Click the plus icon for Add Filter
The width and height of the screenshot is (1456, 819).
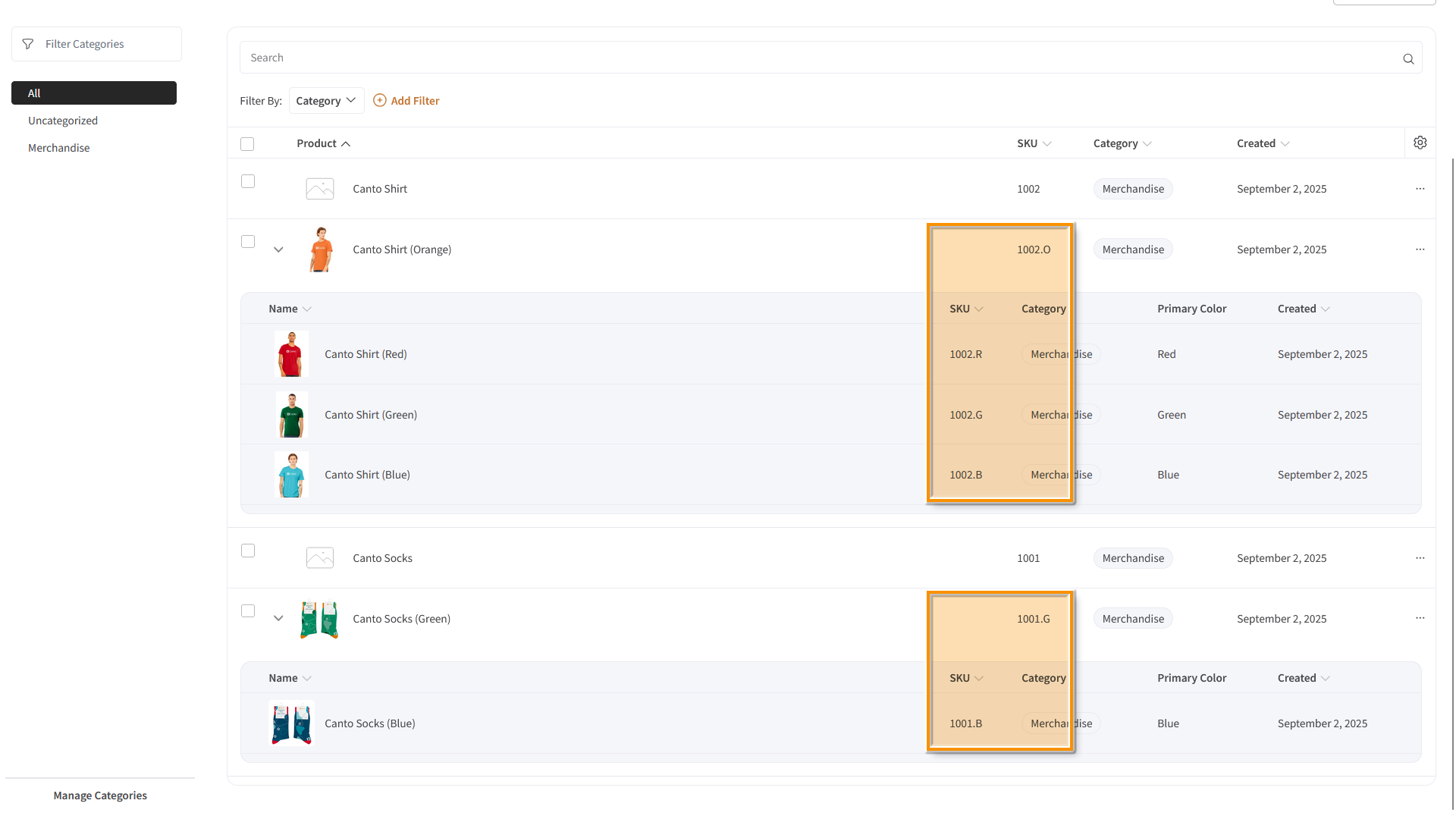pos(380,100)
